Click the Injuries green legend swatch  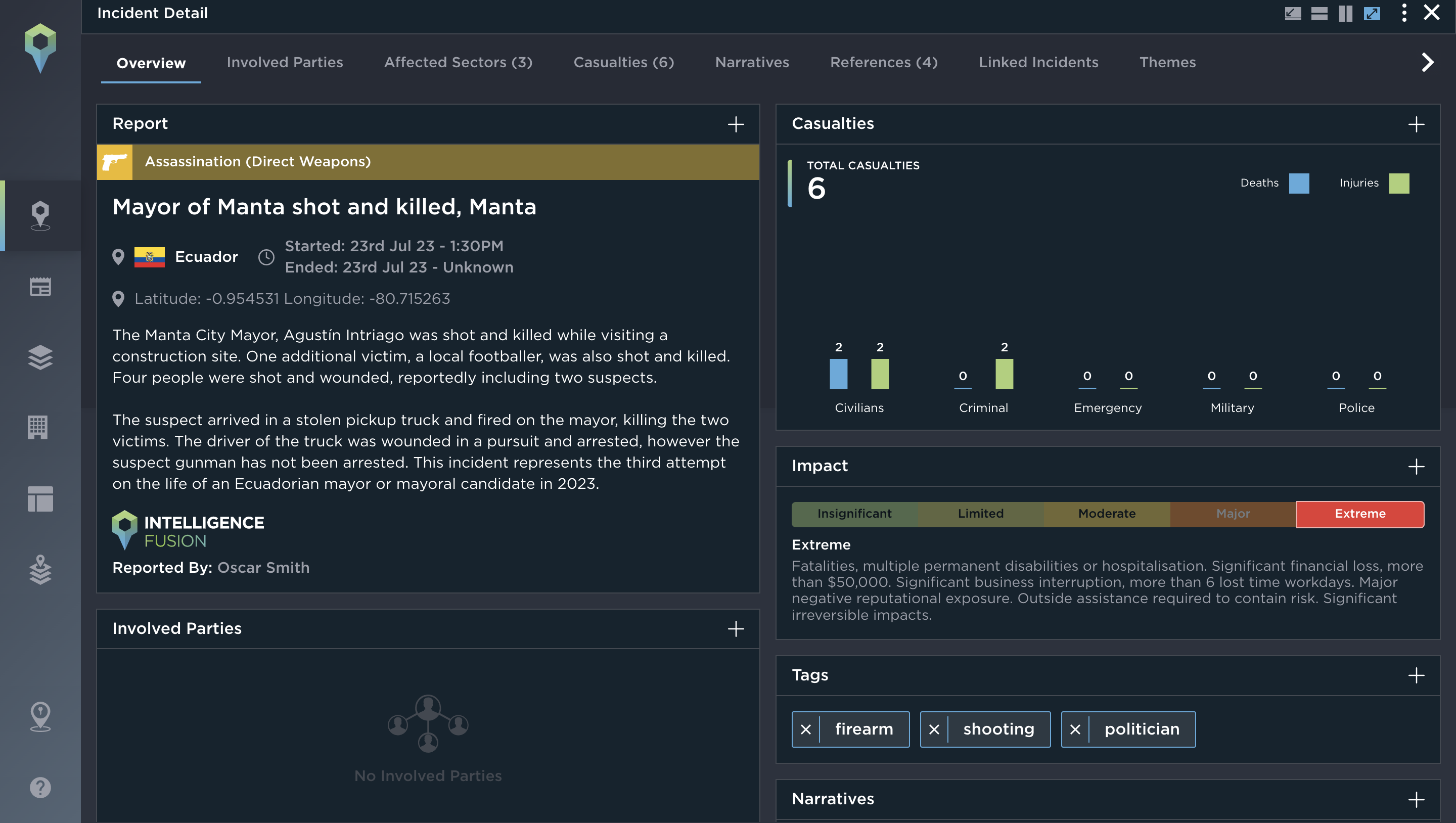click(x=1399, y=183)
